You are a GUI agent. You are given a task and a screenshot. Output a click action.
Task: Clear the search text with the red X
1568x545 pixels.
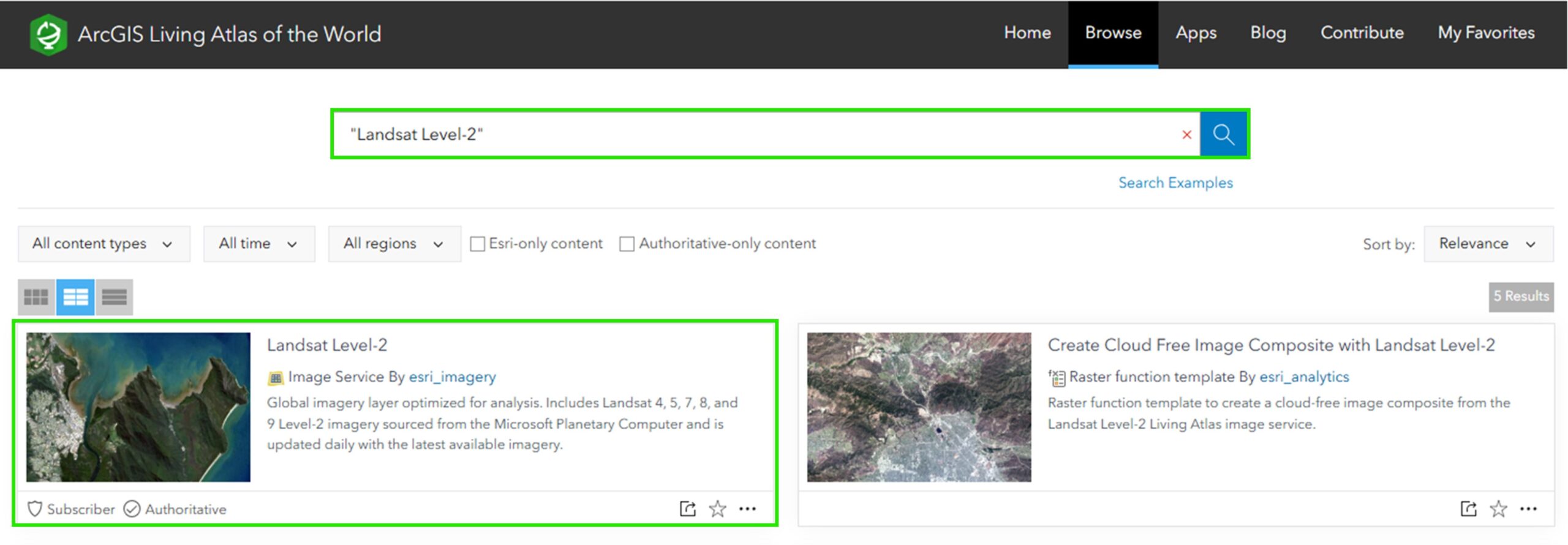pos(1186,135)
